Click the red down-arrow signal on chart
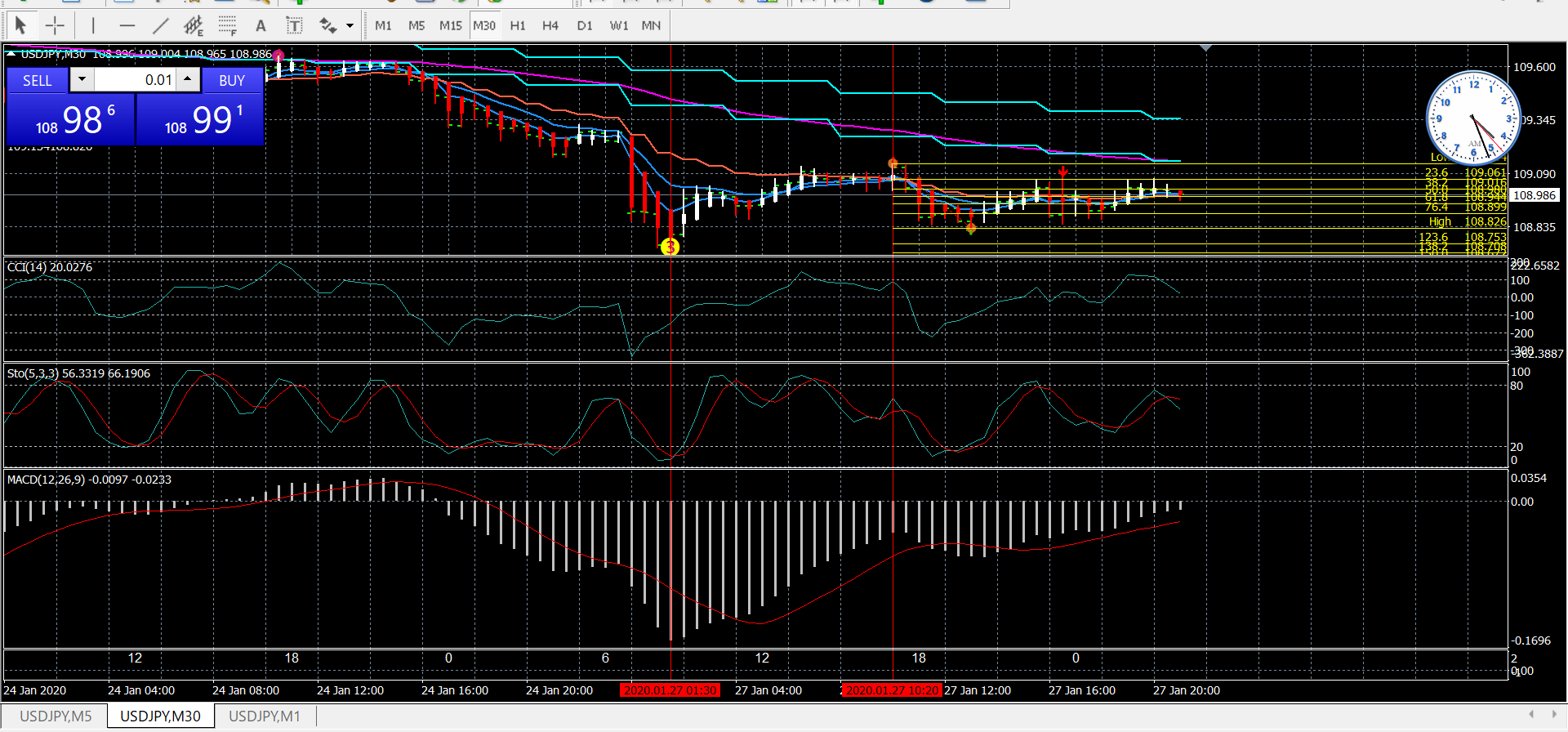 tap(1062, 172)
